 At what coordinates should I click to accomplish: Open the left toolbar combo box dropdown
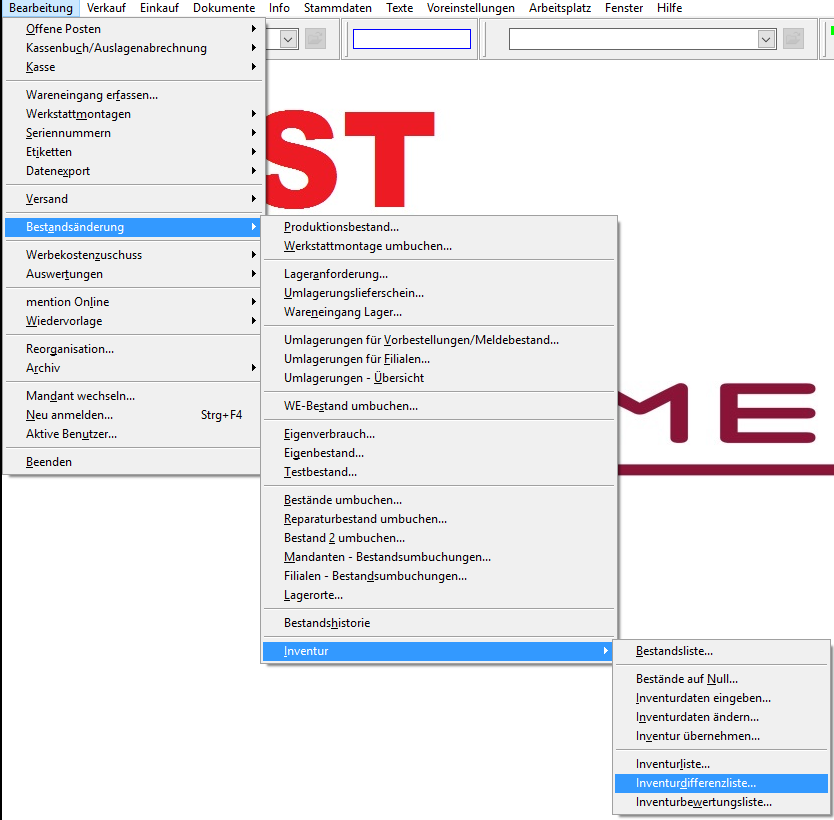[287, 39]
